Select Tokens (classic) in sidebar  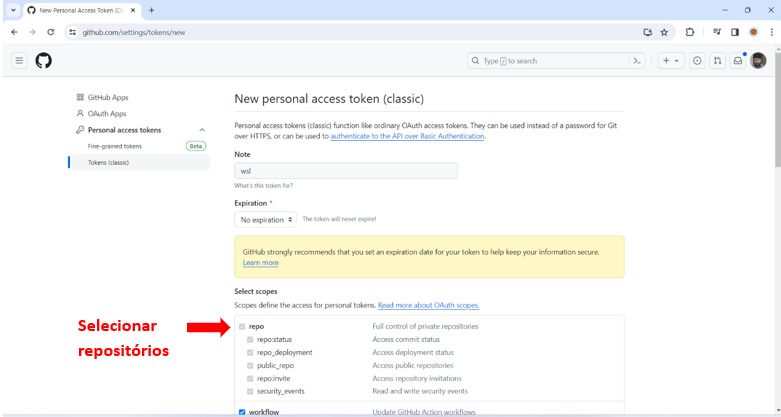141,162
